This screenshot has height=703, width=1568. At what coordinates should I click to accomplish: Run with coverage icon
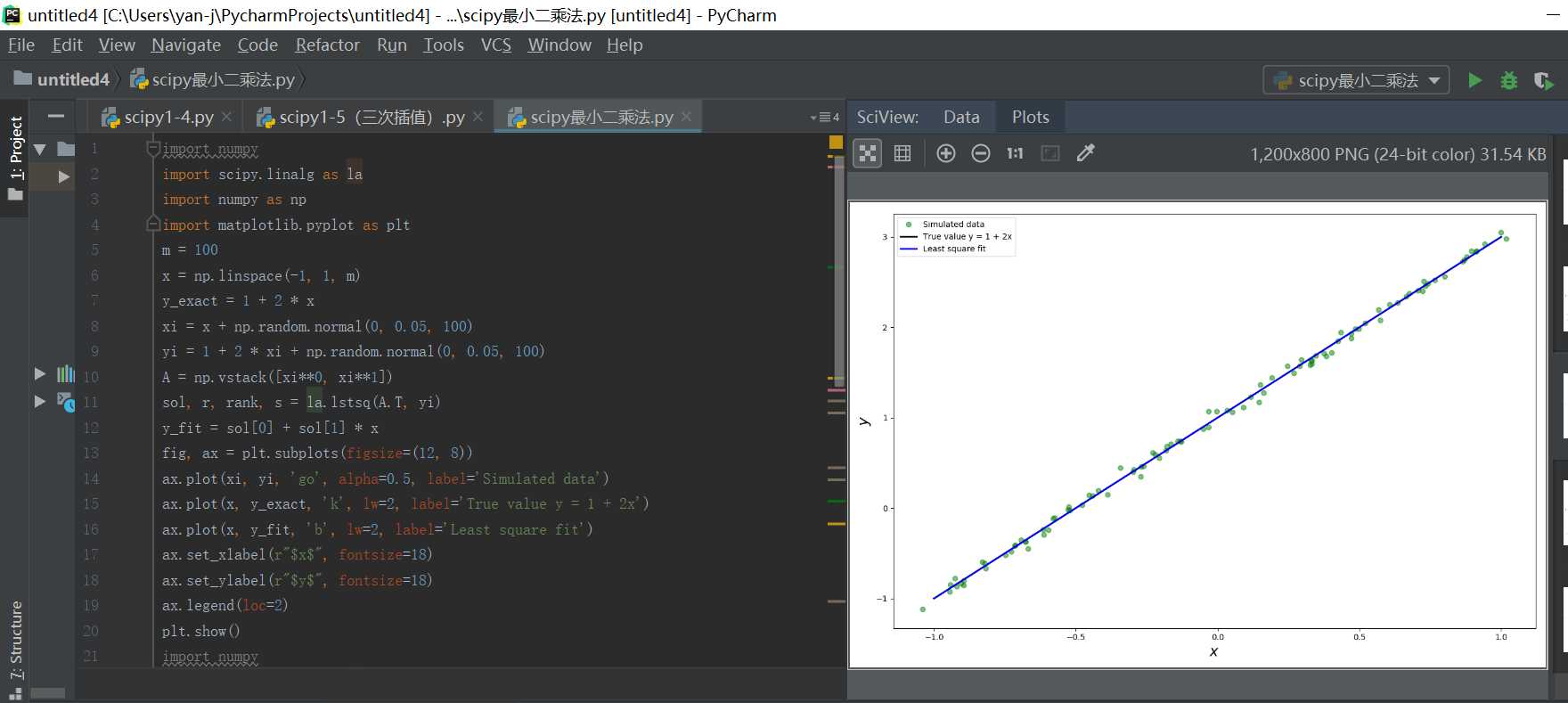pyautogui.click(x=1544, y=80)
